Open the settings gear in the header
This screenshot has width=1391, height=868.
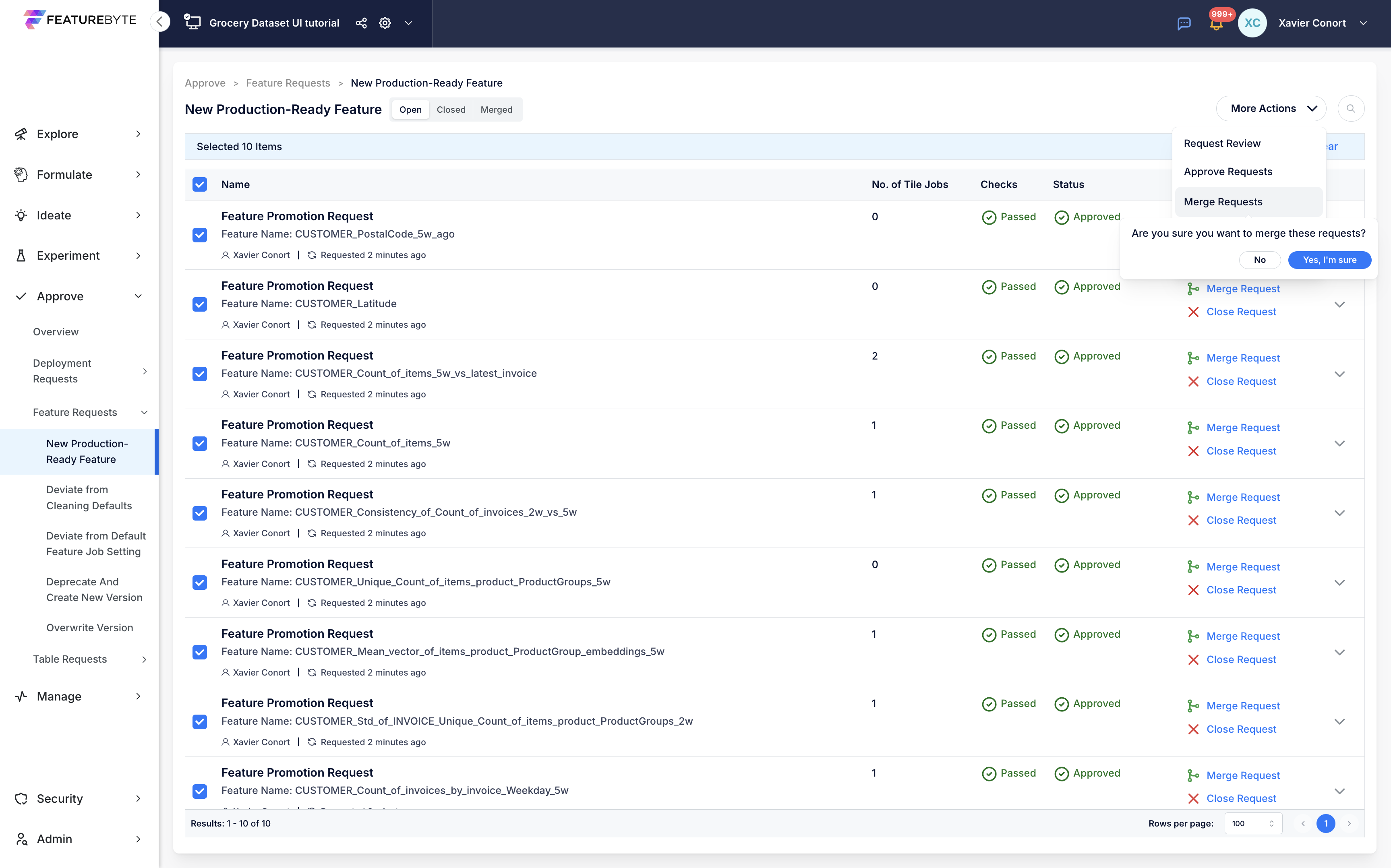point(385,23)
